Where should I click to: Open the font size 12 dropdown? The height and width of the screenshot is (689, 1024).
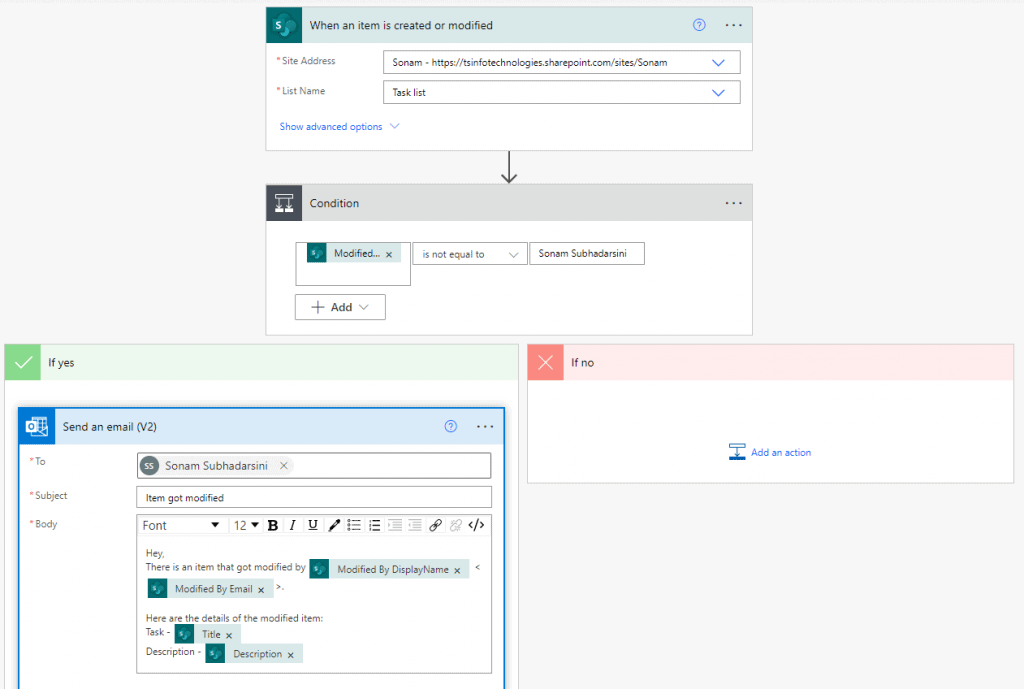246,526
